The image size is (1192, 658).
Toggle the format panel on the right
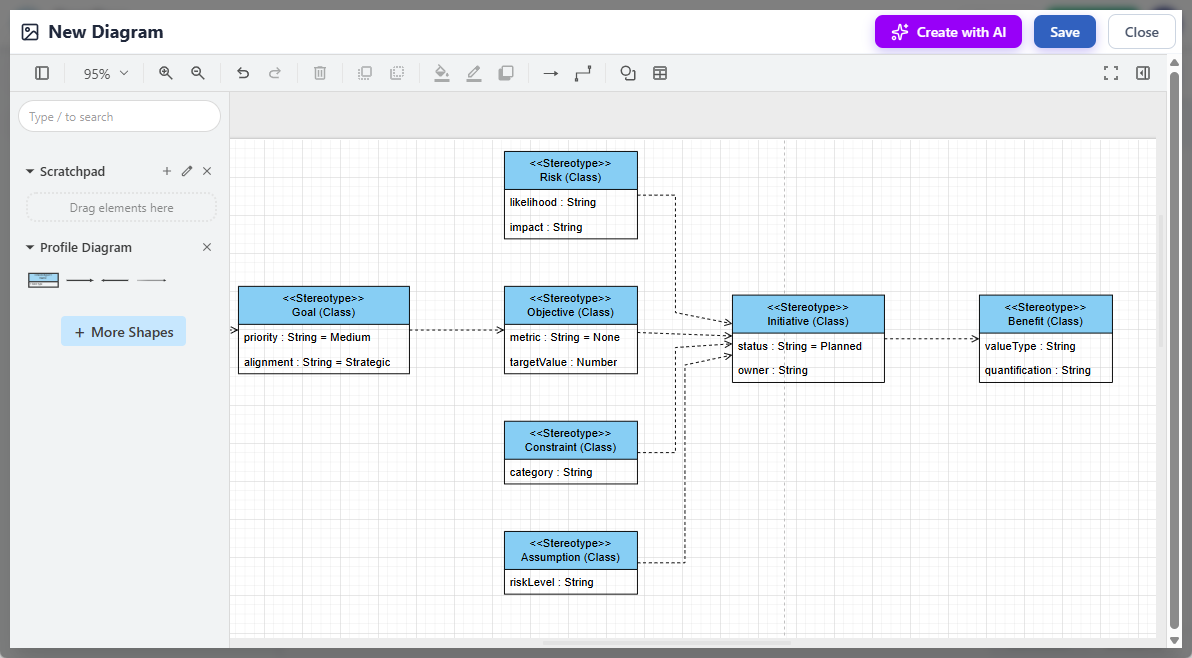click(x=1142, y=72)
